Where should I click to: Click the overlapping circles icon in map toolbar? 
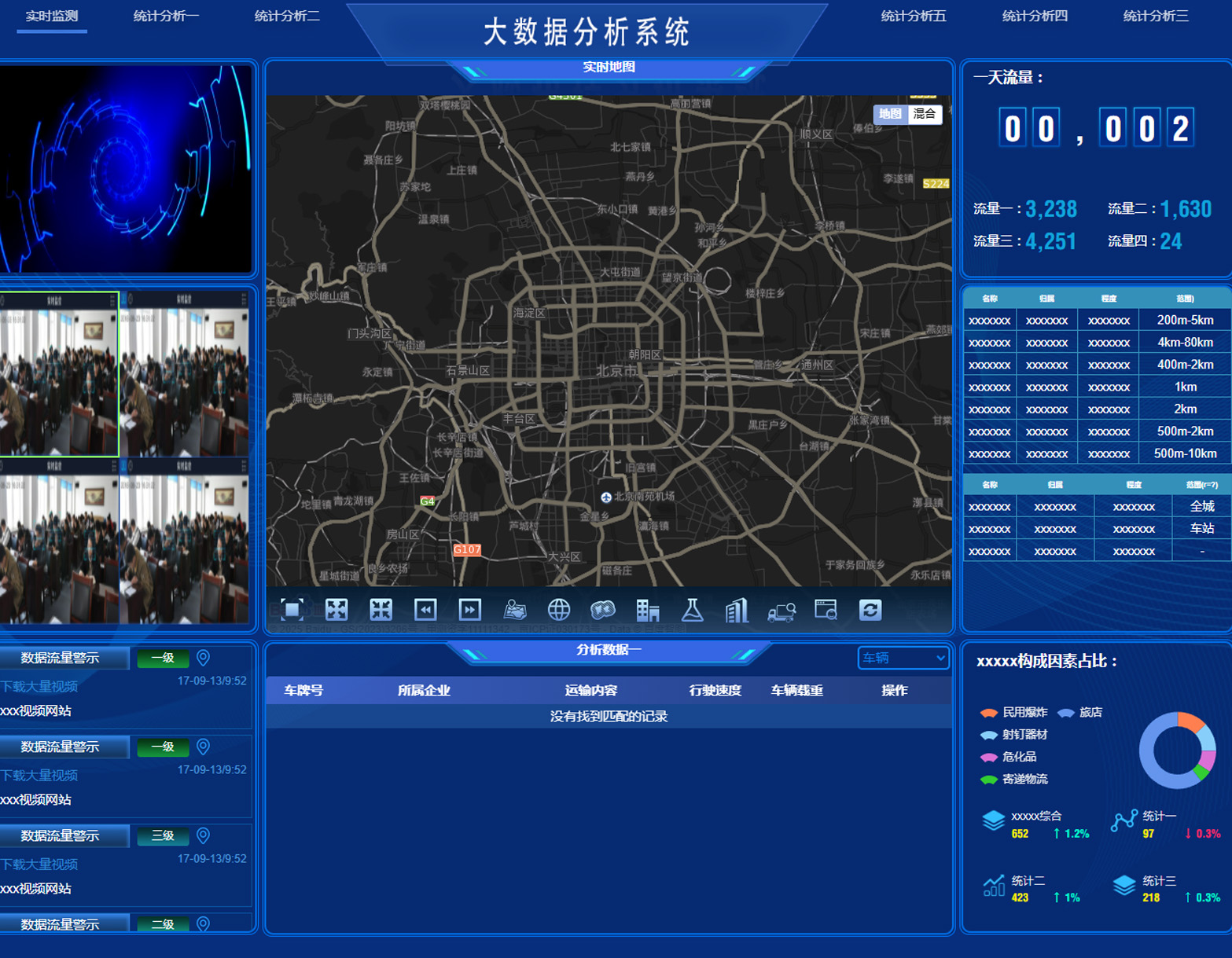click(603, 610)
